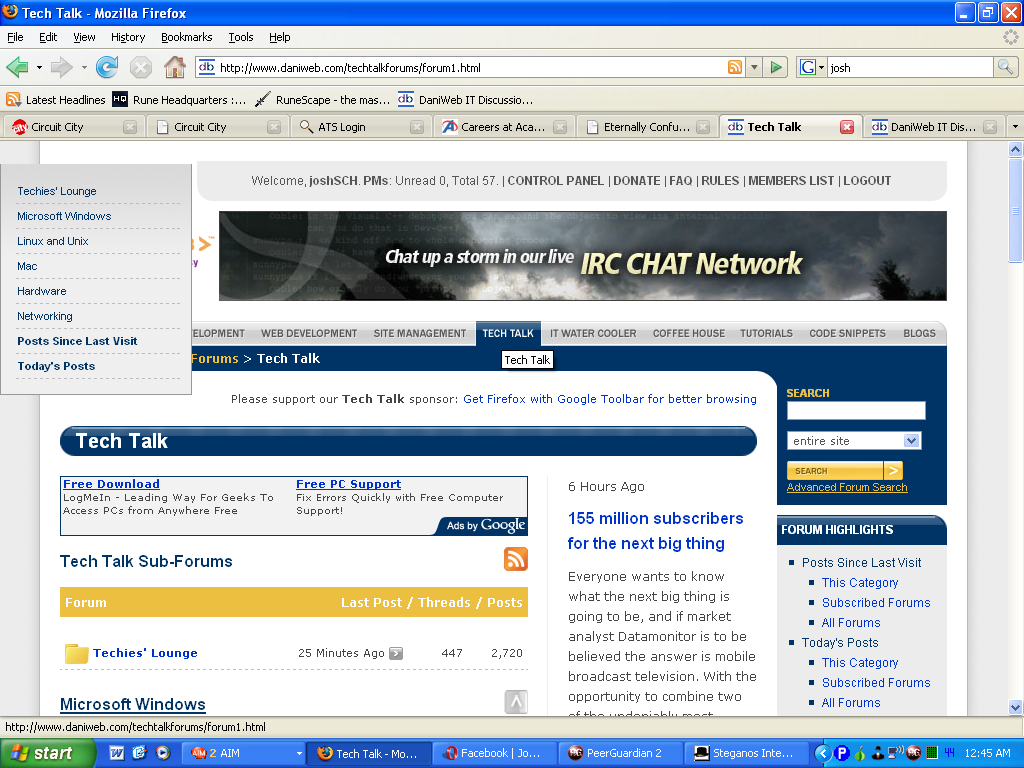Reload the page with the Refresh icon

106,67
